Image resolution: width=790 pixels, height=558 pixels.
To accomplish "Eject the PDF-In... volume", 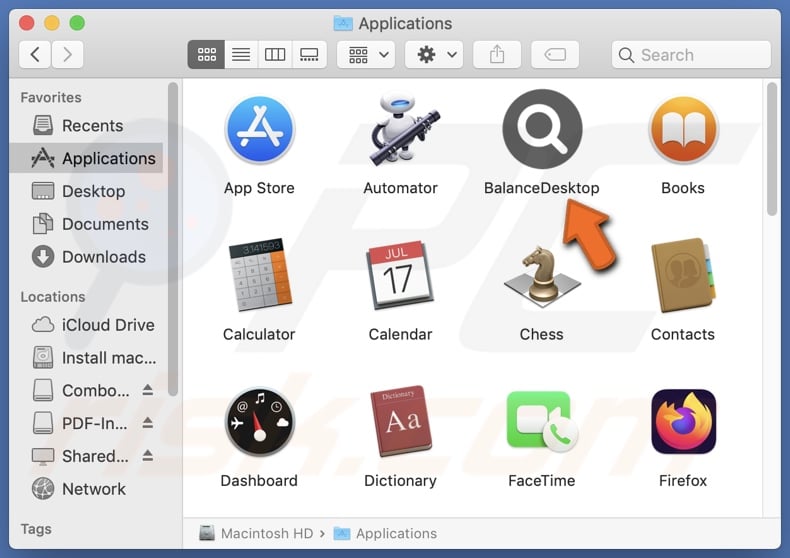I will coord(148,423).
